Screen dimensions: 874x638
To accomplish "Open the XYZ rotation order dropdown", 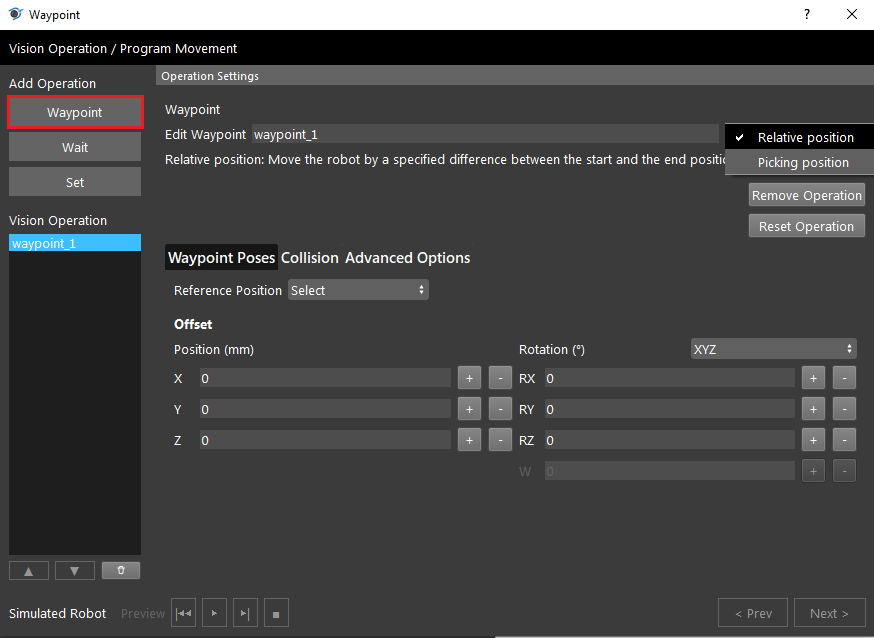I will (x=773, y=349).
